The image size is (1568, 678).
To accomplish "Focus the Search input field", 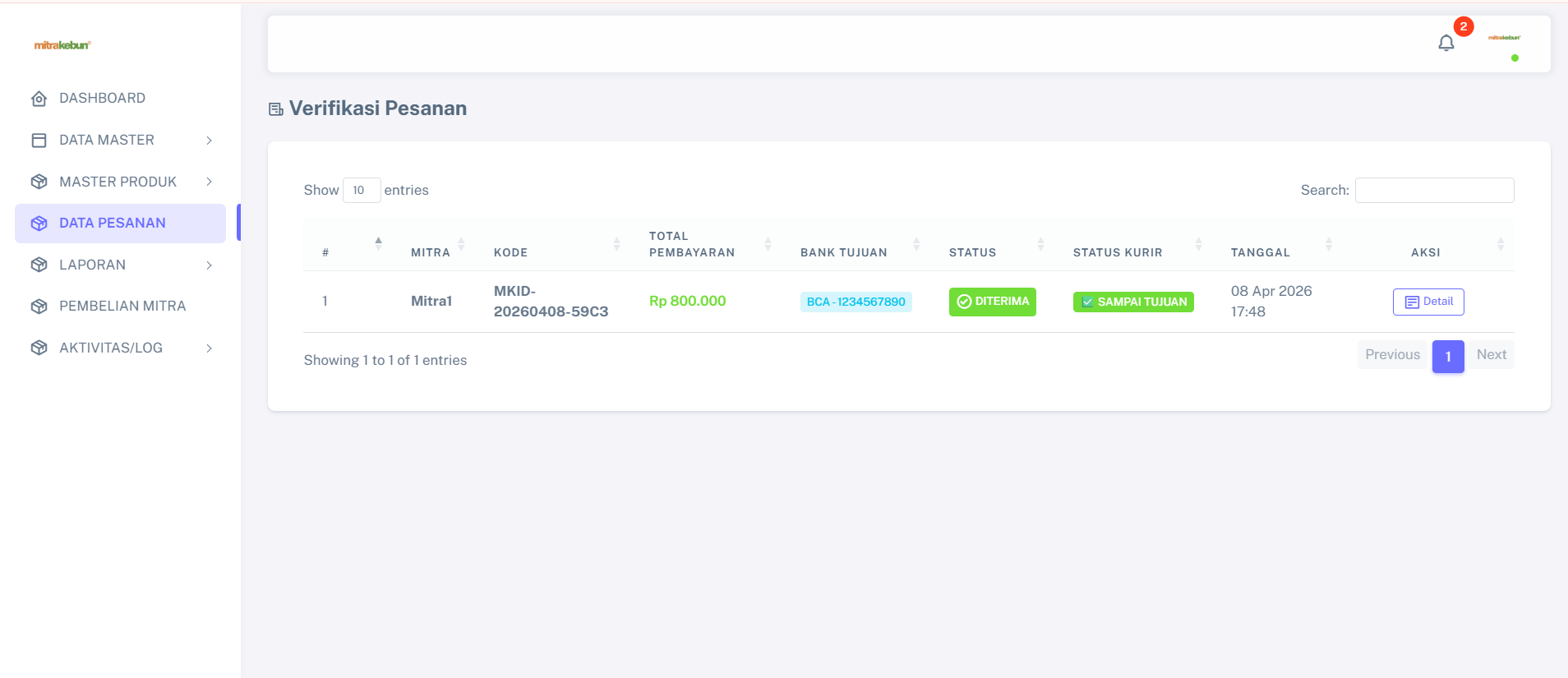I will [x=1434, y=190].
